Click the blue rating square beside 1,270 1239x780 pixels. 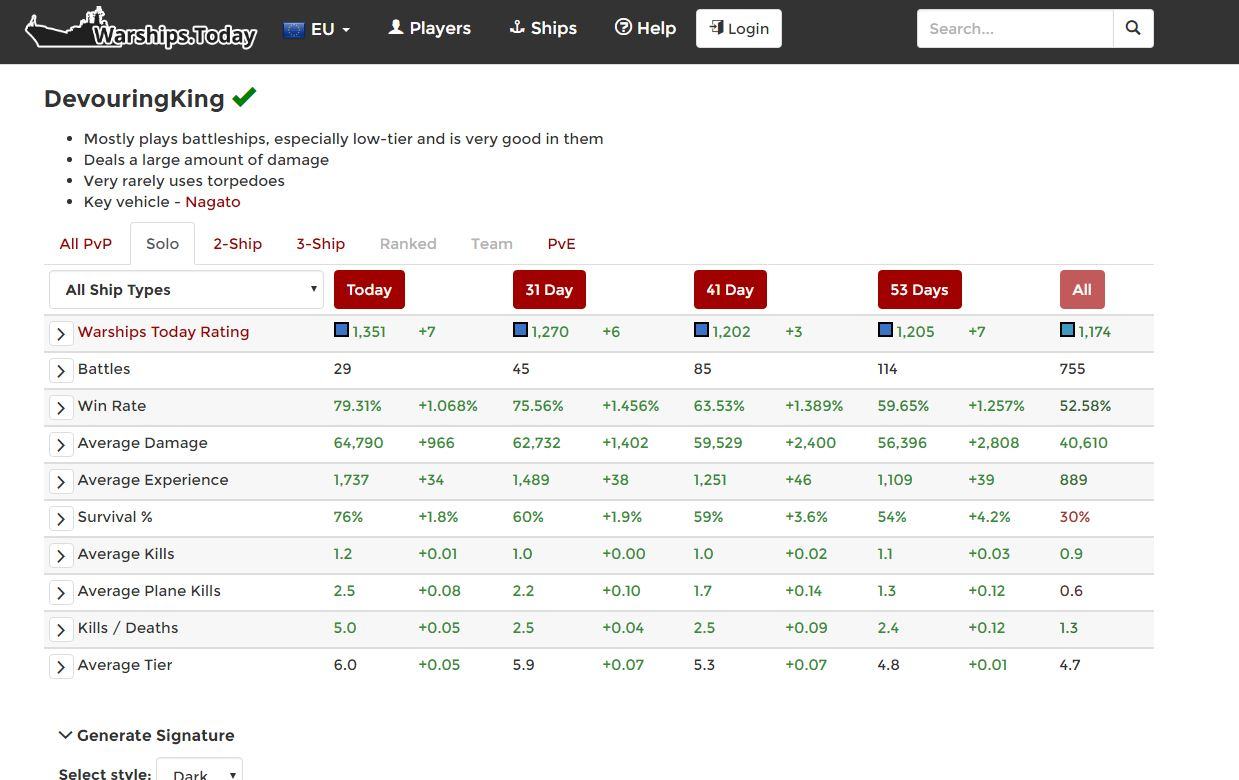520,330
